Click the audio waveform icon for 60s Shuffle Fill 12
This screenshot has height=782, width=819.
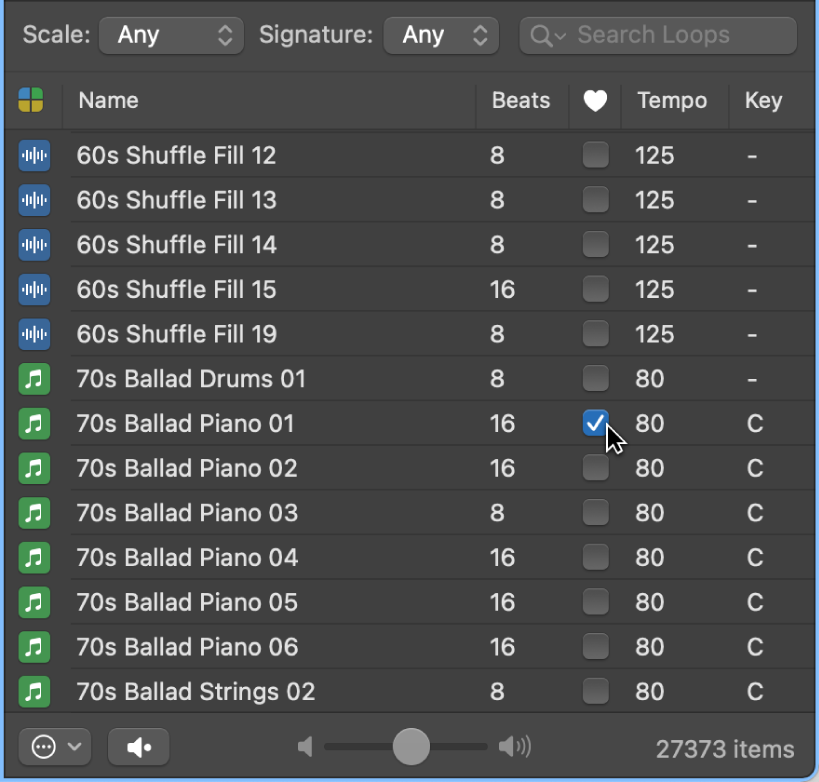(x=35, y=155)
